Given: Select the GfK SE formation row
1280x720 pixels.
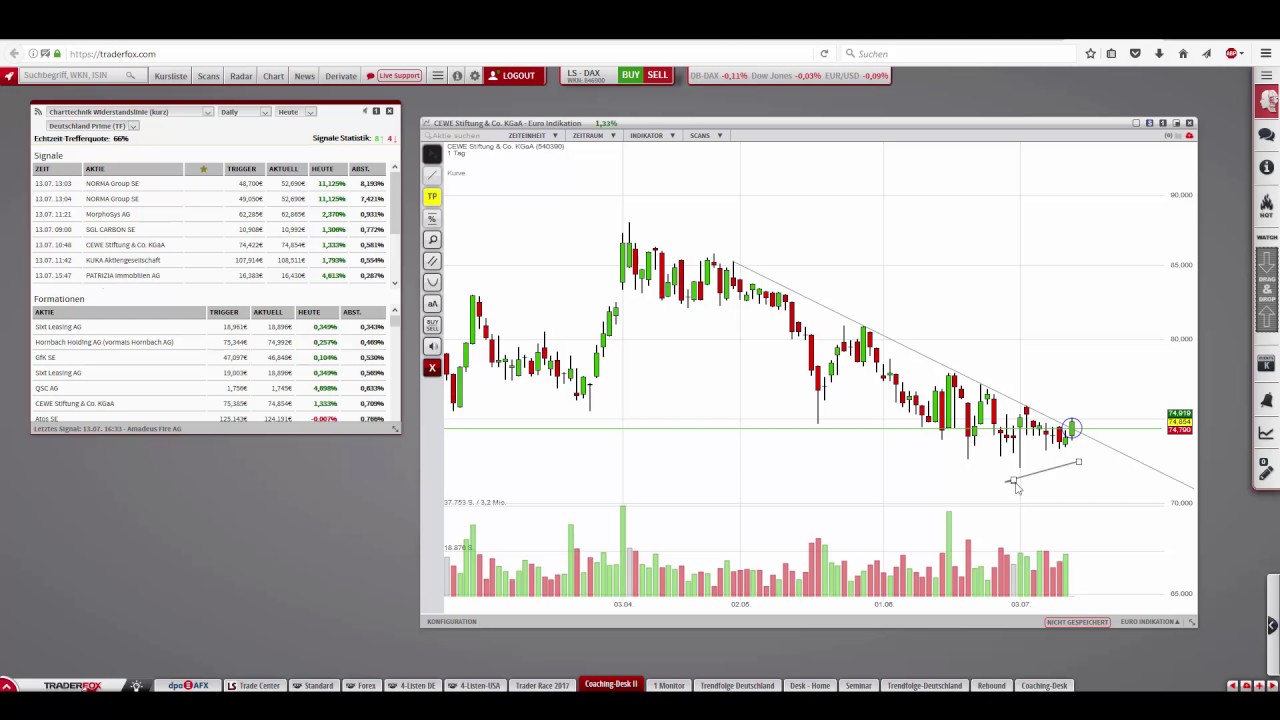Looking at the screenshot, I should click(x=210, y=358).
